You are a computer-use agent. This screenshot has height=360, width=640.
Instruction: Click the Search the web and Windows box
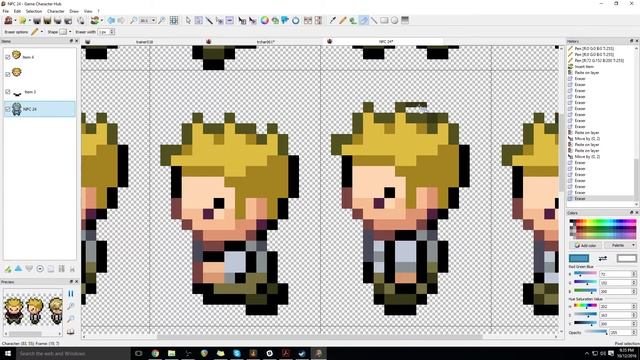point(73,353)
